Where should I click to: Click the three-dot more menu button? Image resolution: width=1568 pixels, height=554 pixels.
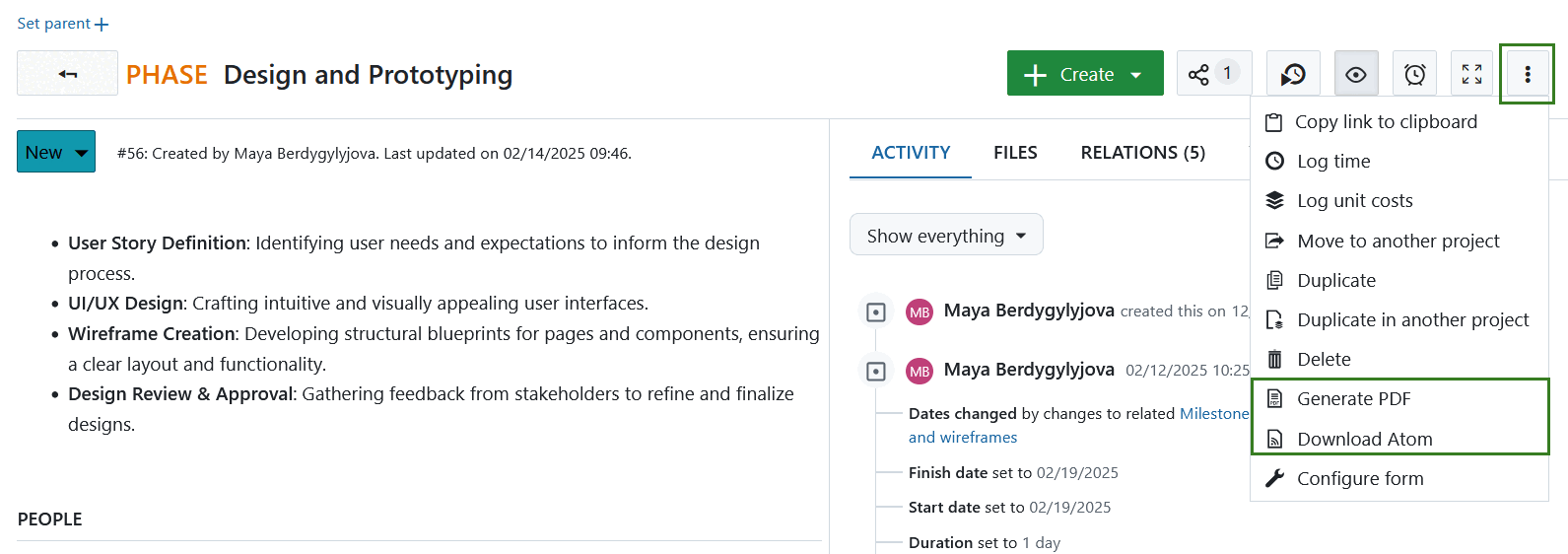1527,74
